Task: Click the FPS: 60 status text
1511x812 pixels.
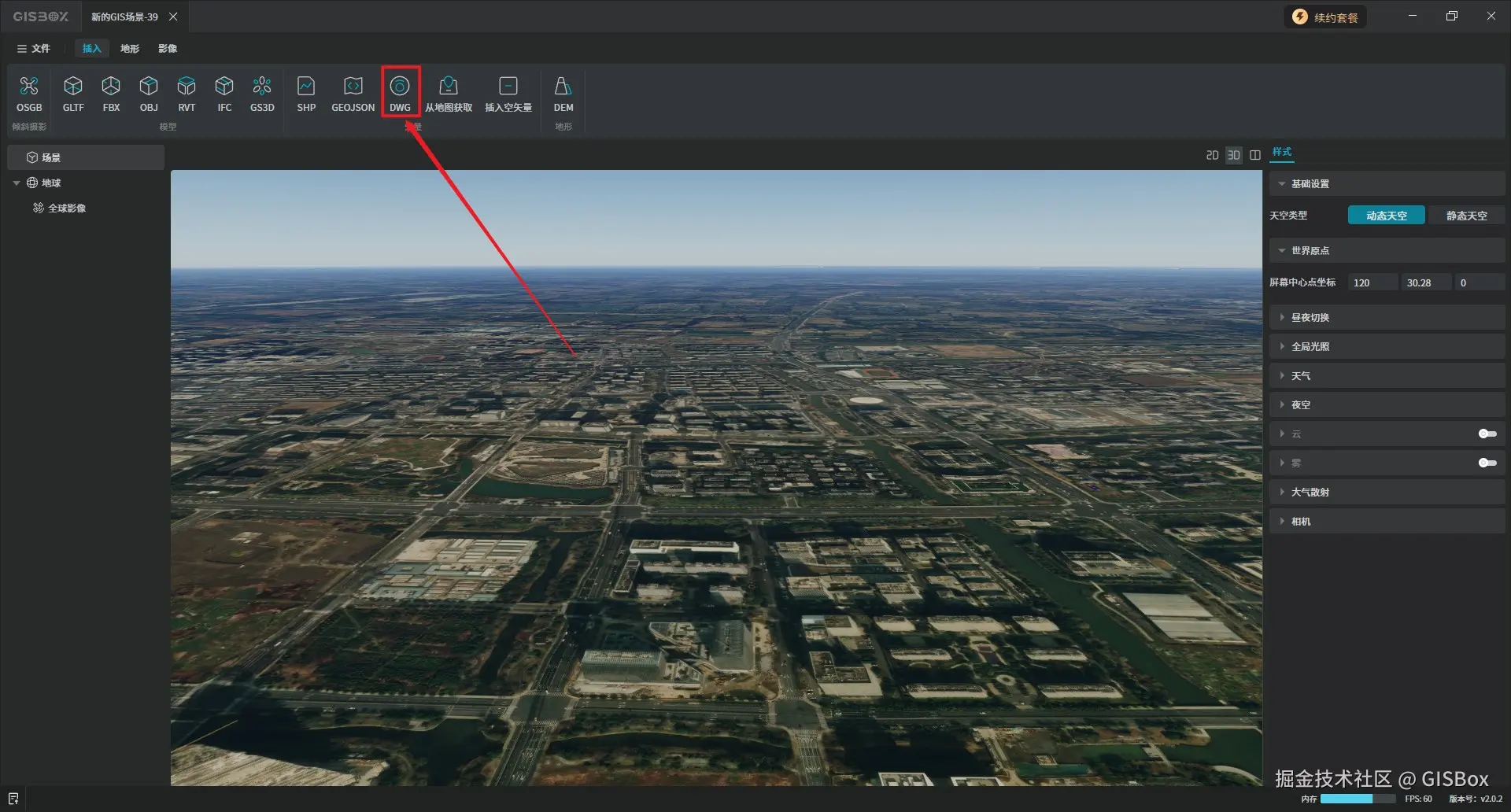Action: coord(1418,799)
